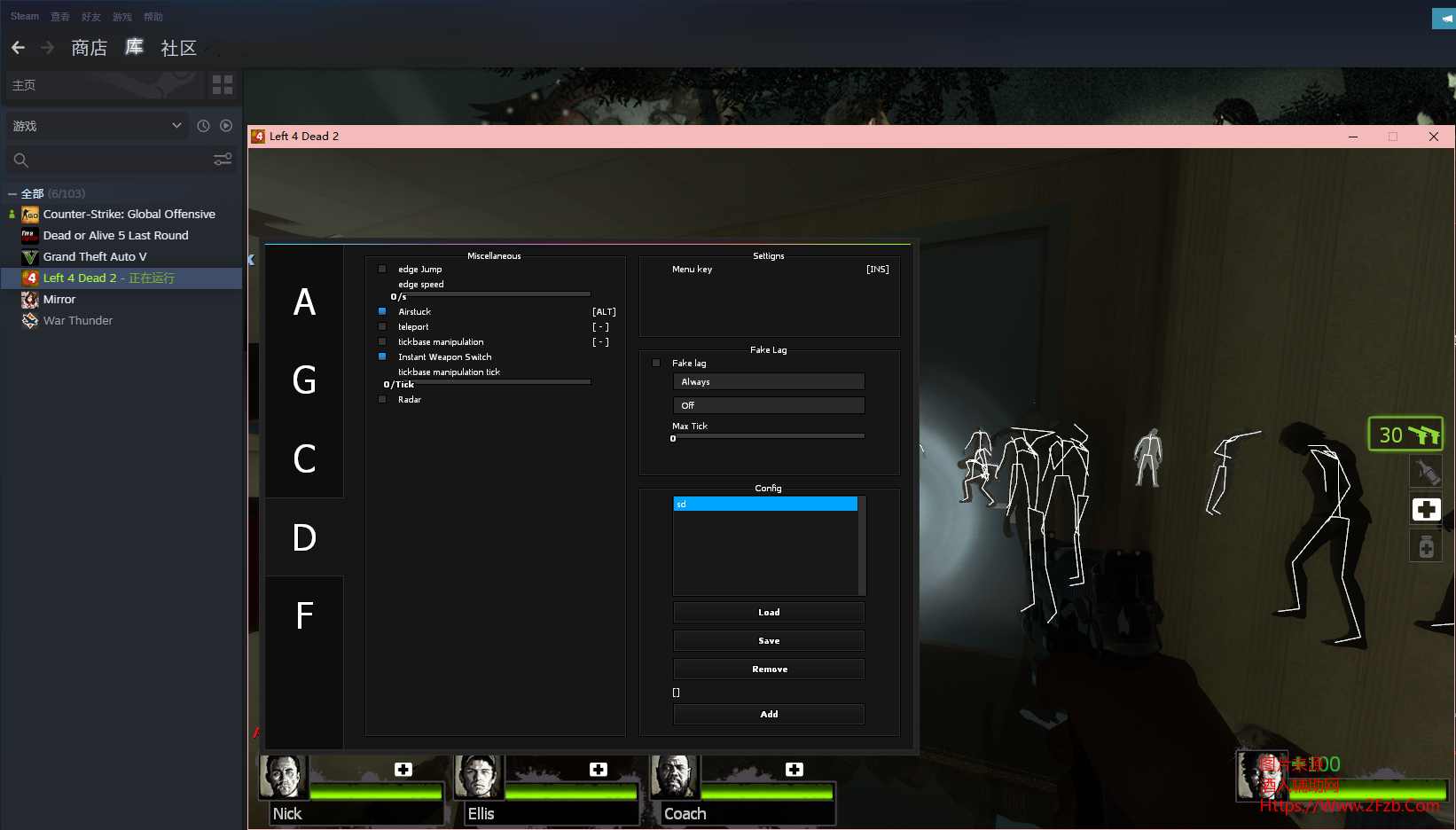Set the Airstuck [ALT] keybind

(604, 311)
